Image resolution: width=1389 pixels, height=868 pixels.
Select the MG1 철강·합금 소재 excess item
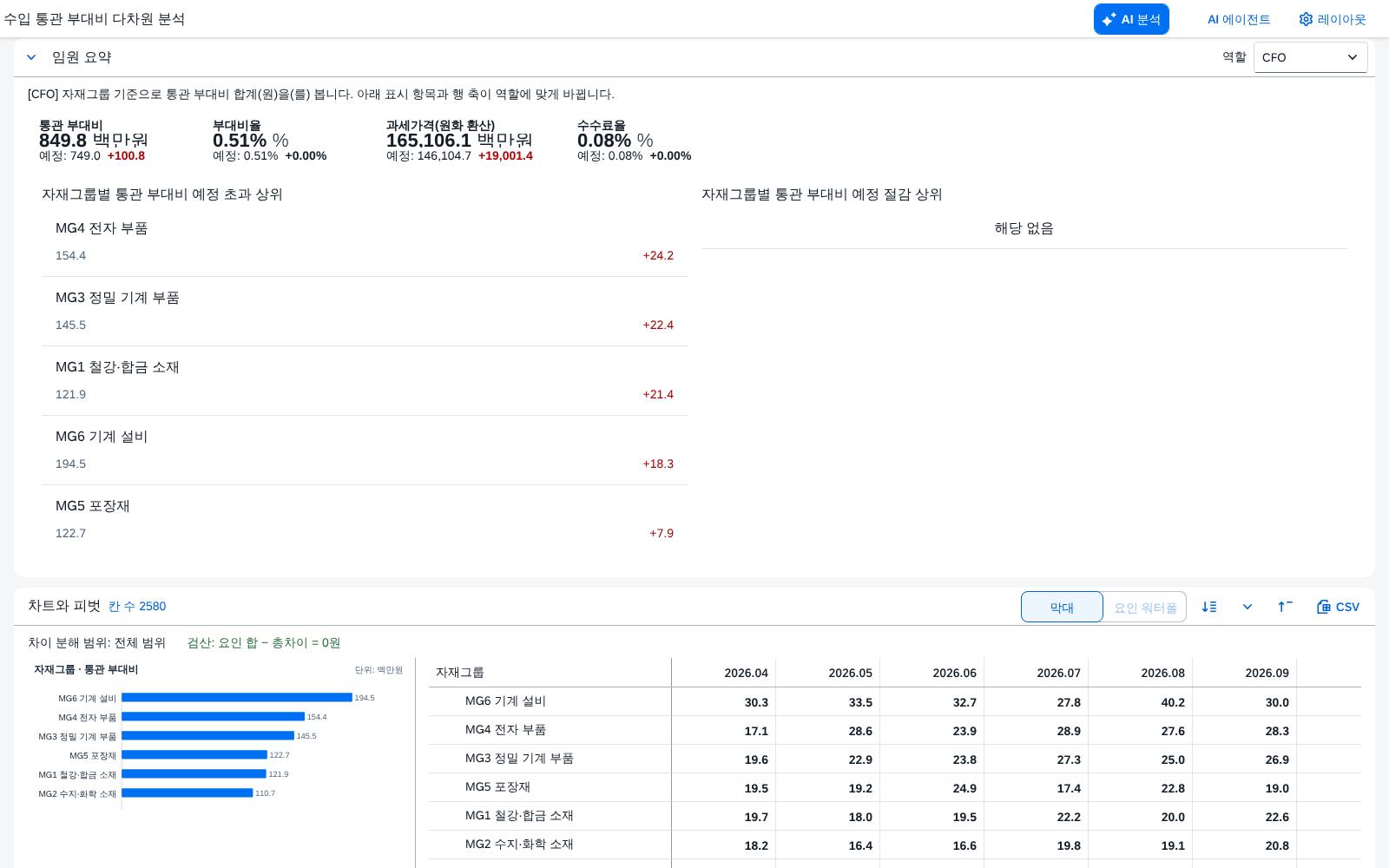[365, 381]
